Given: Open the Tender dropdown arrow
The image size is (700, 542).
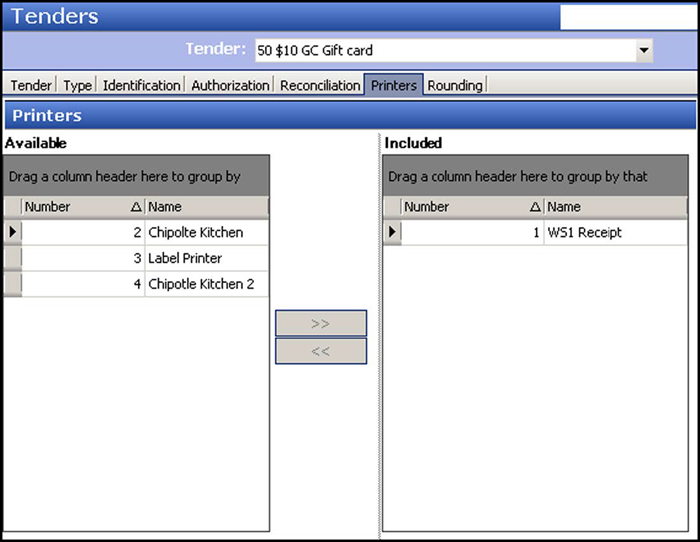Looking at the screenshot, I should point(644,50).
